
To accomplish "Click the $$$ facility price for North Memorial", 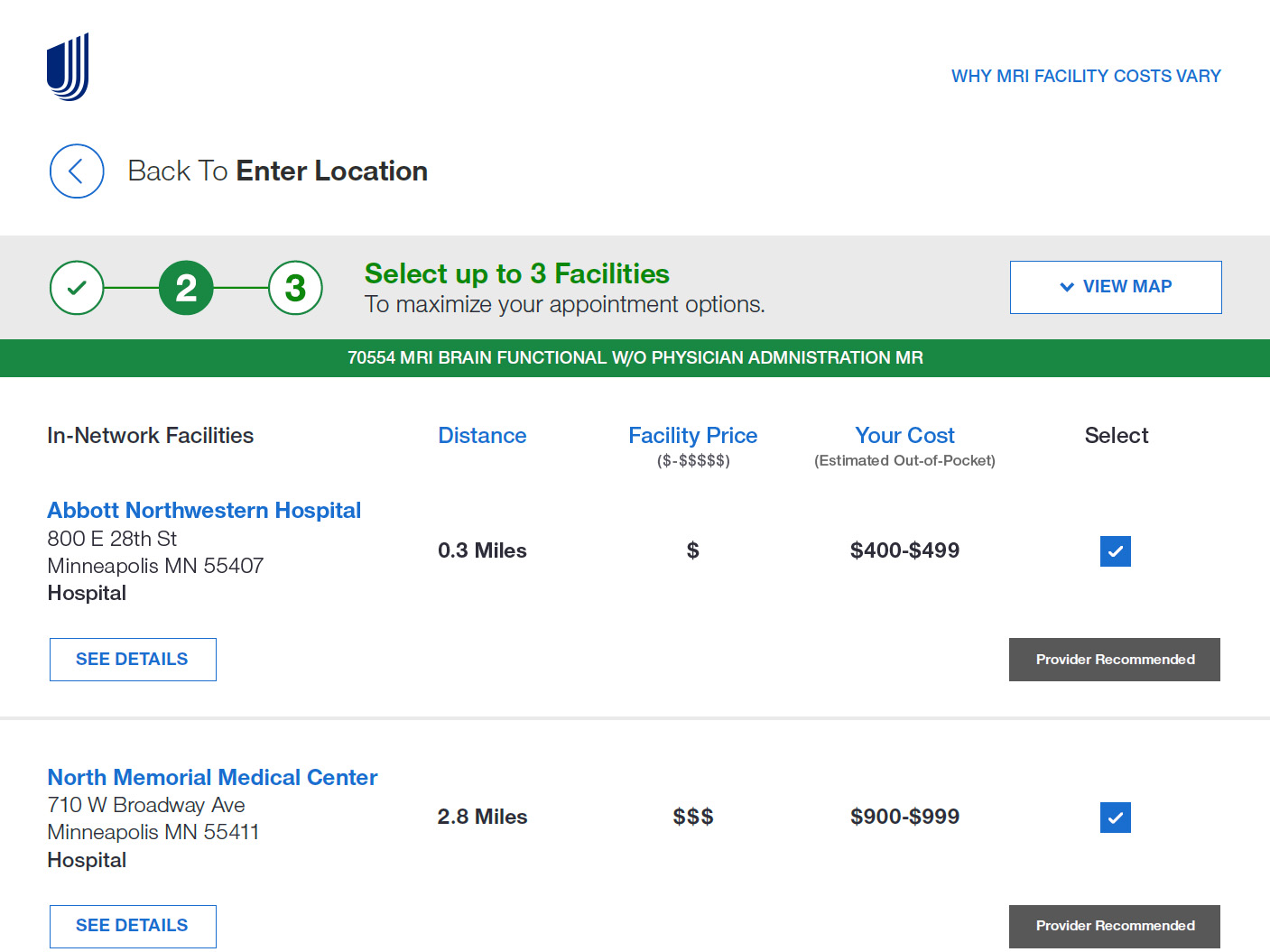I will 692,817.
